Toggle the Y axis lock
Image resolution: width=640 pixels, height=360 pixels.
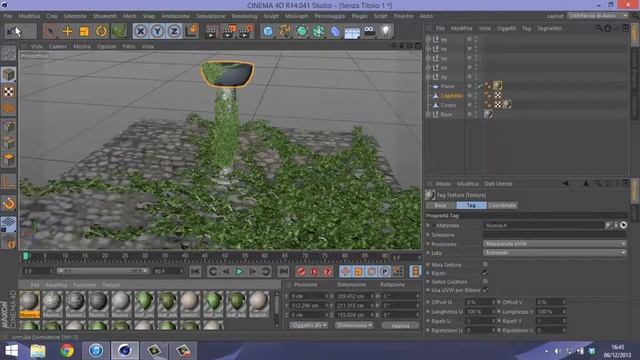[x=158, y=31]
